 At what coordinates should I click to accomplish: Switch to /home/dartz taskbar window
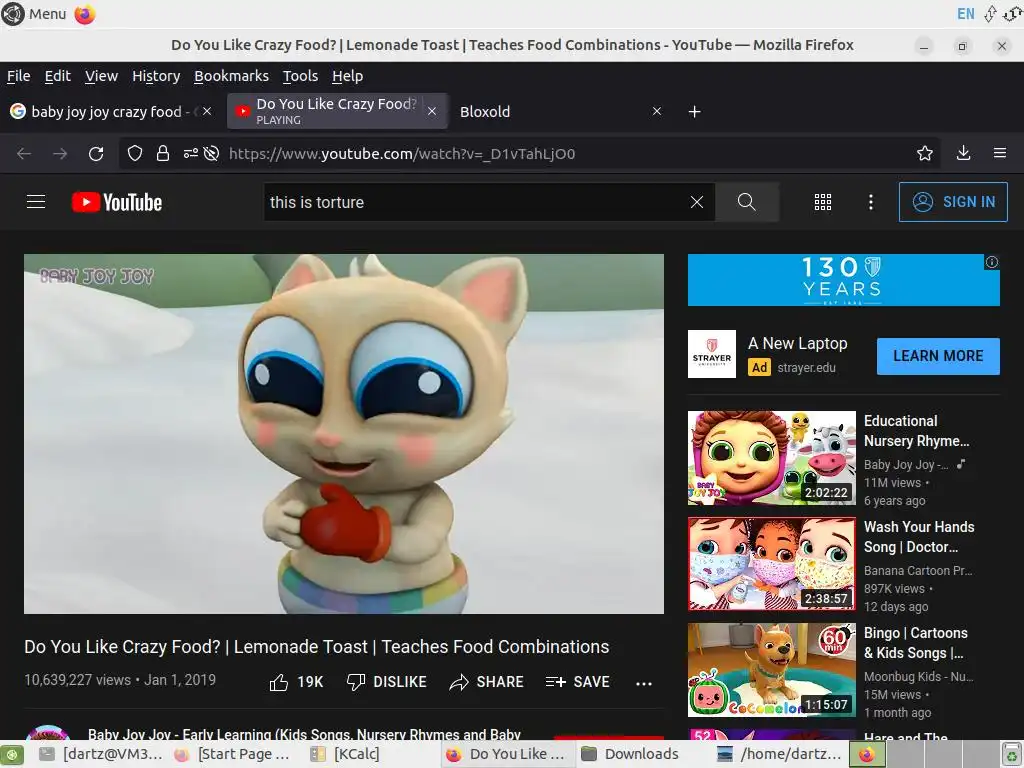pyautogui.click(x=780, y=754)
